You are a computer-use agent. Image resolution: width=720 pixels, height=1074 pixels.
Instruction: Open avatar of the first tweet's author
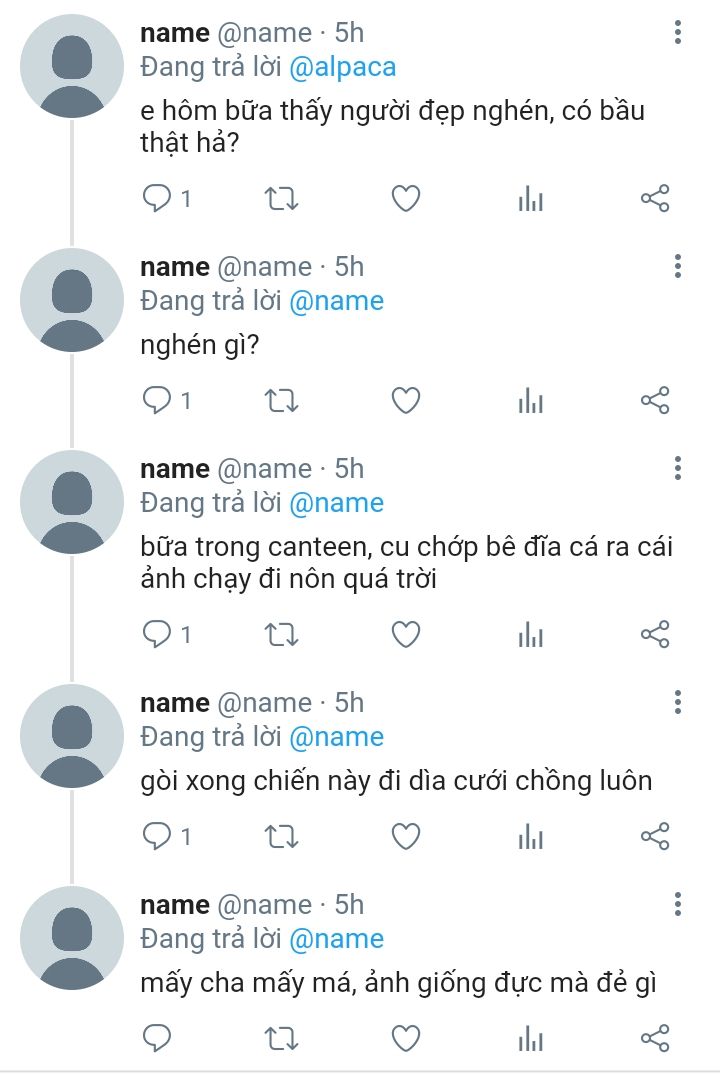72,66
